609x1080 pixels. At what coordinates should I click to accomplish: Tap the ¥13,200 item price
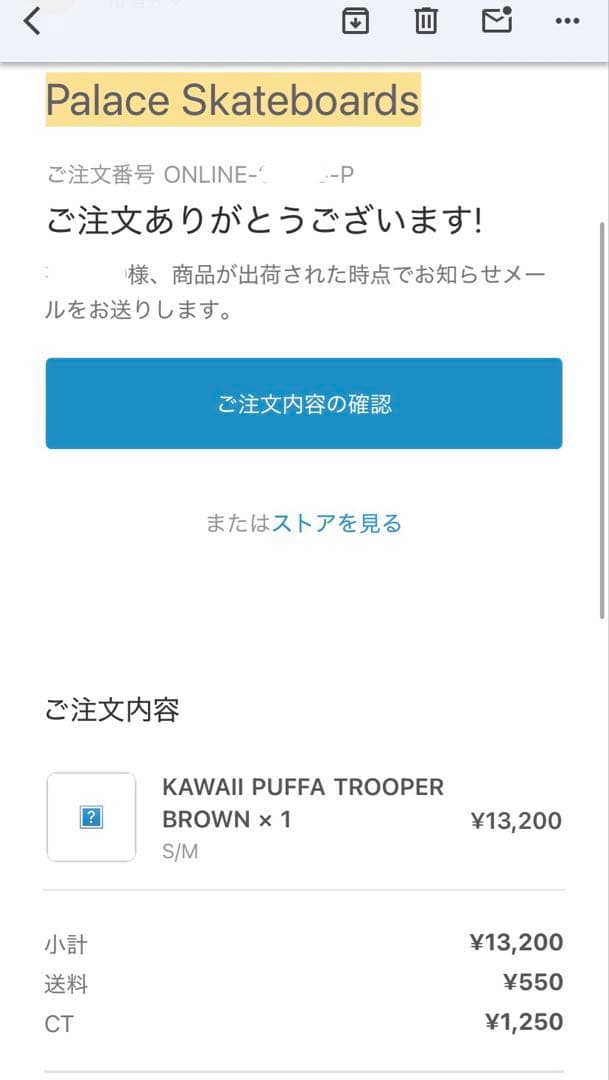tap(518, 820)
